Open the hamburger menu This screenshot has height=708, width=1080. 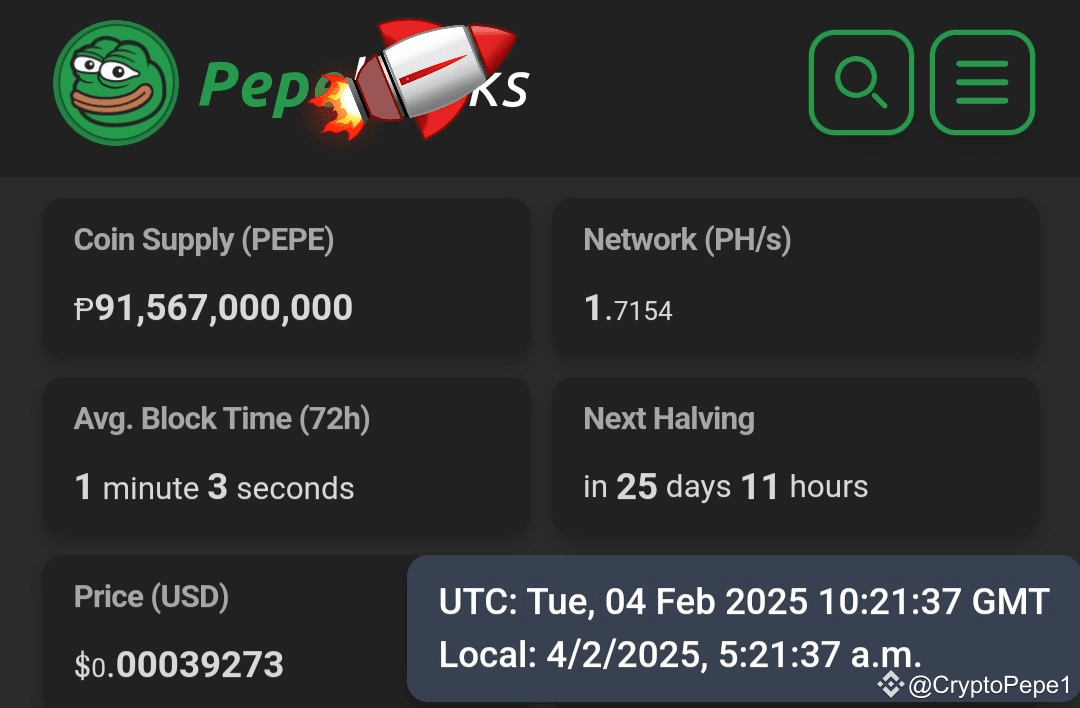tap(982, 83)
